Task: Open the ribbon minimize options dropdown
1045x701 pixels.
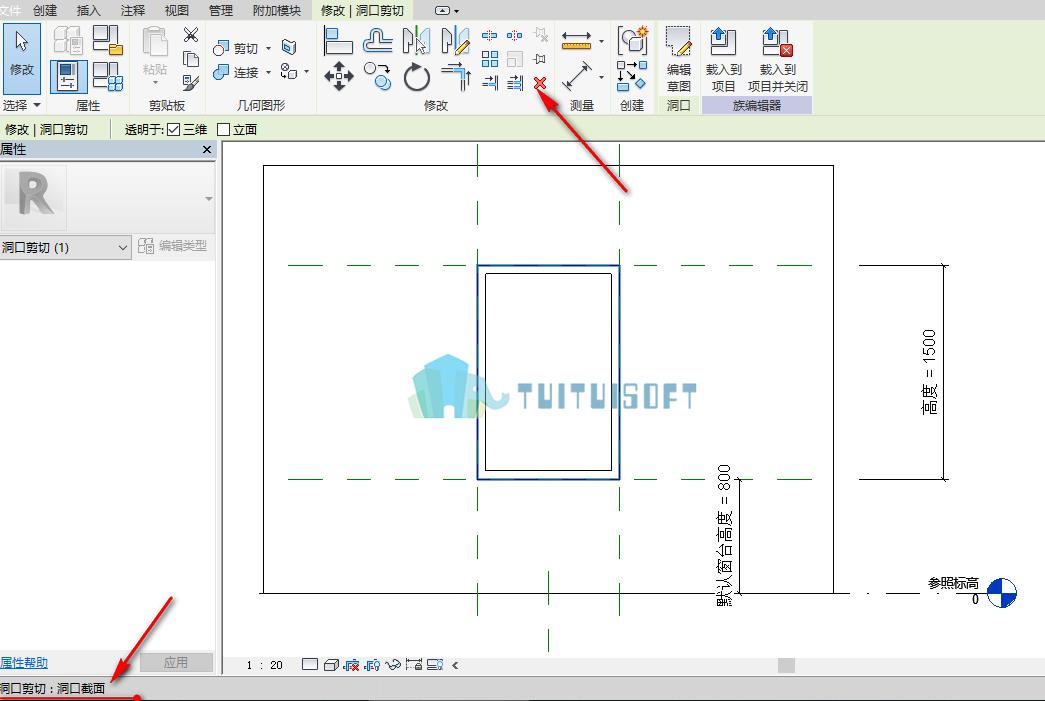Action: 457,11
